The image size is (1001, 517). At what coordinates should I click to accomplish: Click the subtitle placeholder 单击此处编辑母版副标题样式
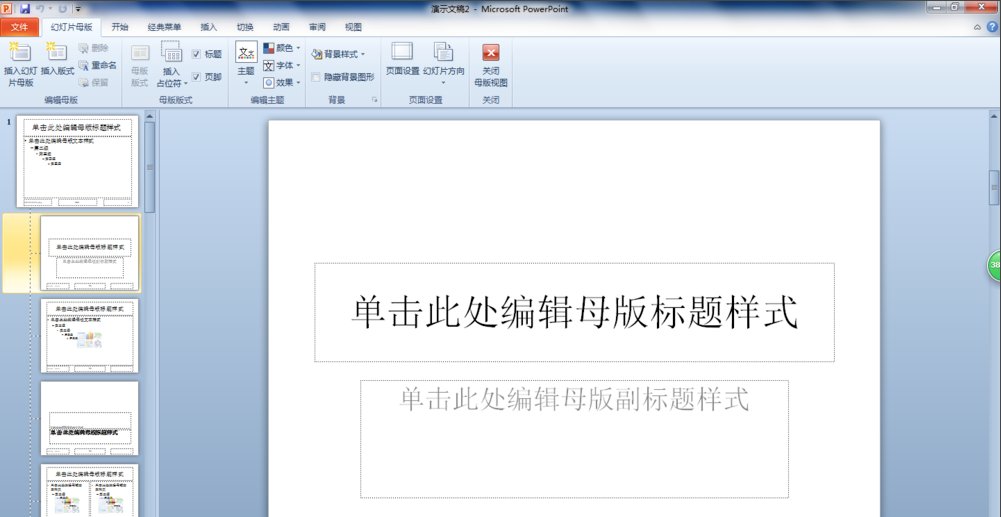pos(575,439)
